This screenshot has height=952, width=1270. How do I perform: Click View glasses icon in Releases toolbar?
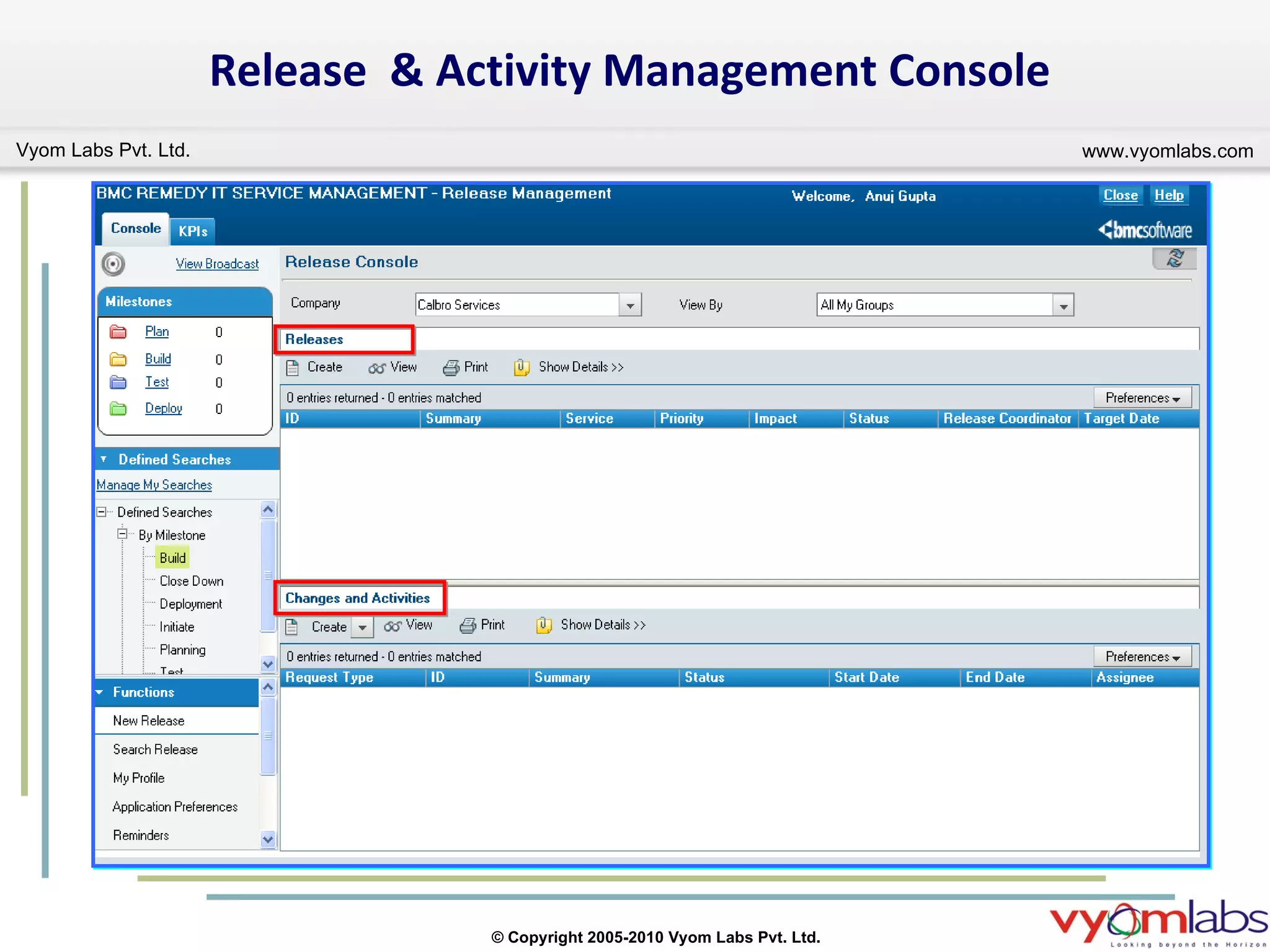pos(376,368)
